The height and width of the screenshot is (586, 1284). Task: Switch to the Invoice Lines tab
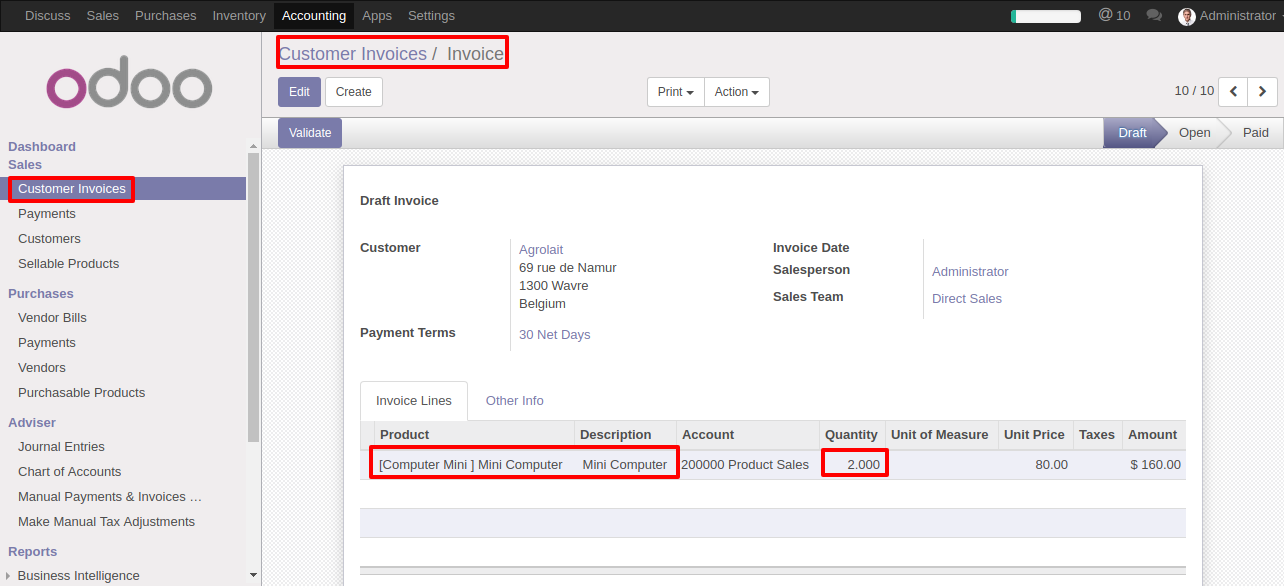pos(414,401)
